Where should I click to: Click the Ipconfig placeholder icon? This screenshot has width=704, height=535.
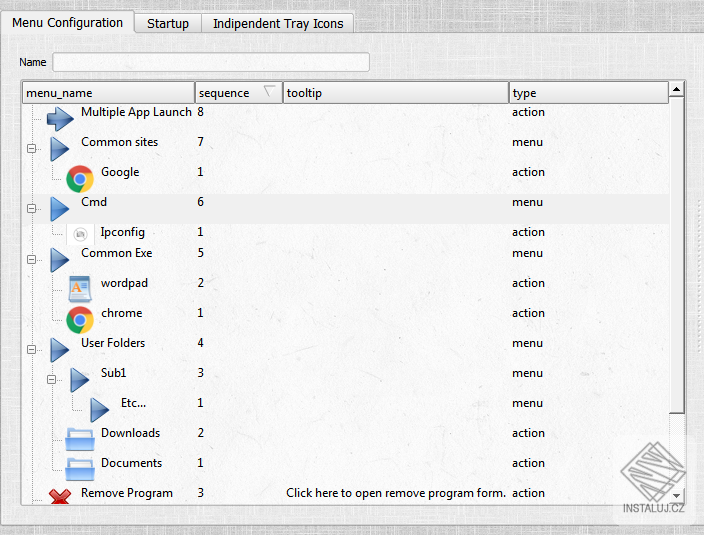[x=80, y=234]
